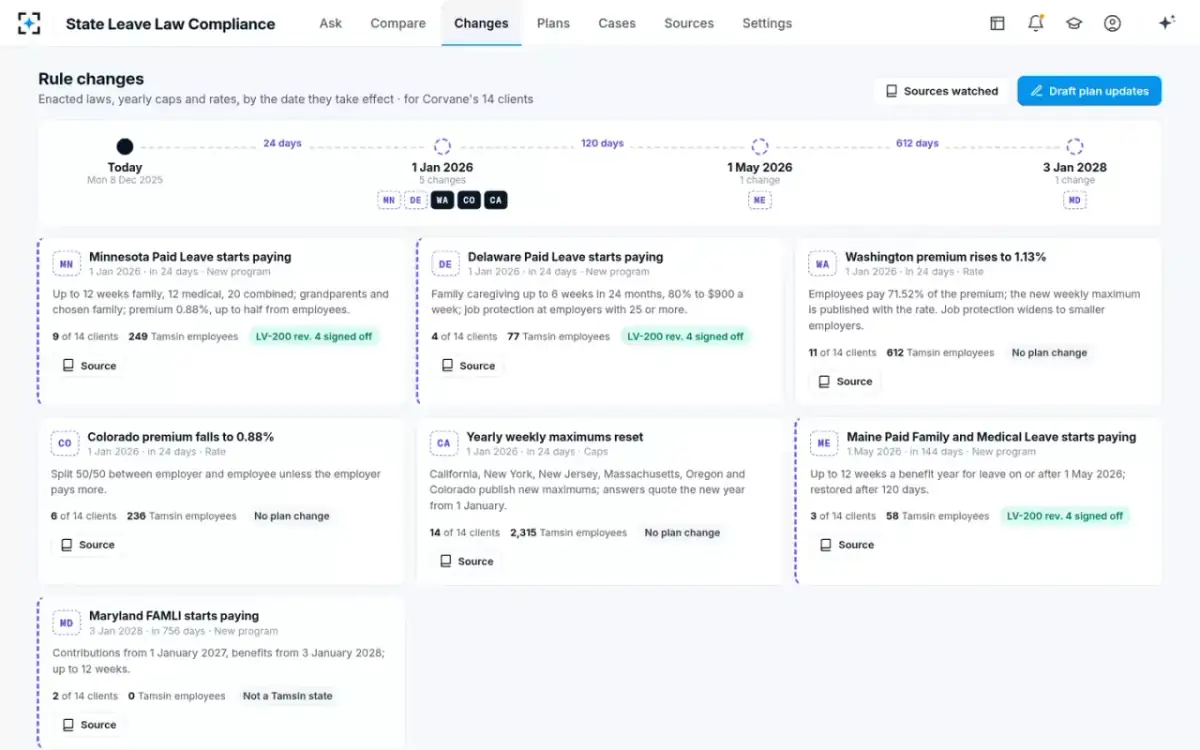Open Source for Washington premium card
Viewport: 1200px width, 750px height.
(x=845, y=382)
